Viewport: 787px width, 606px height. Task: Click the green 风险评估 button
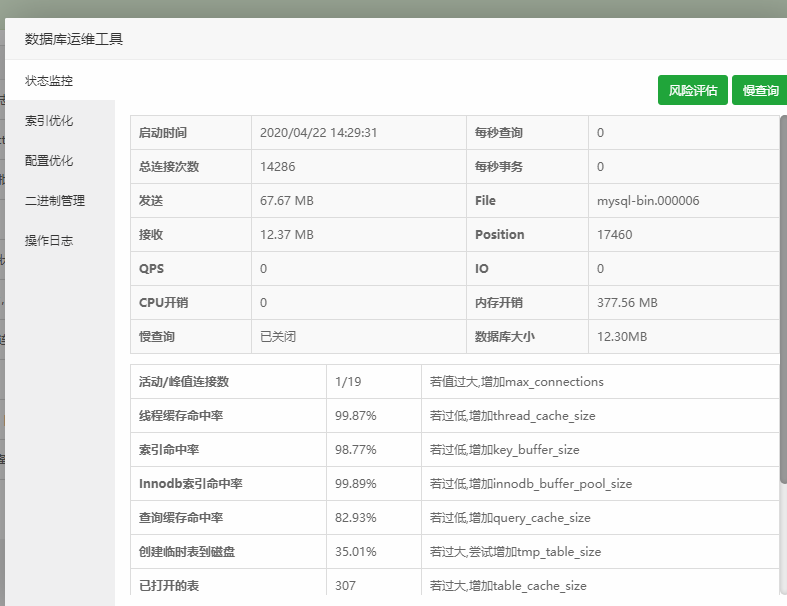(x=693, y=90)
